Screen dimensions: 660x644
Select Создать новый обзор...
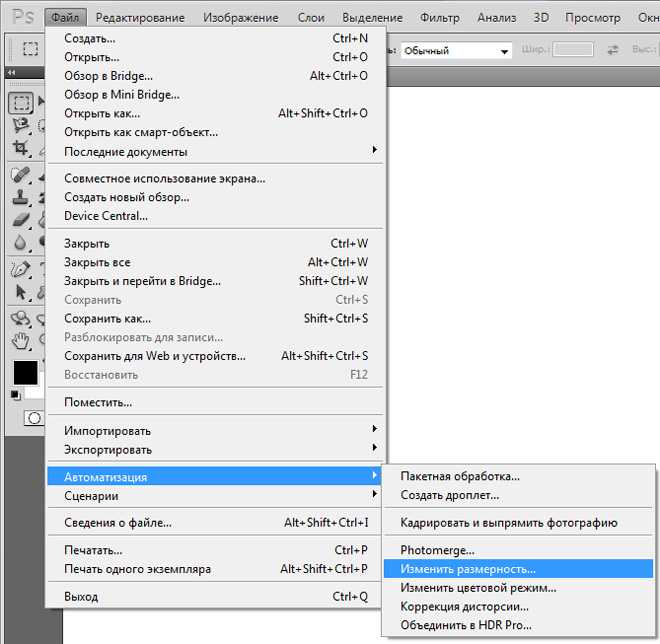215,197
